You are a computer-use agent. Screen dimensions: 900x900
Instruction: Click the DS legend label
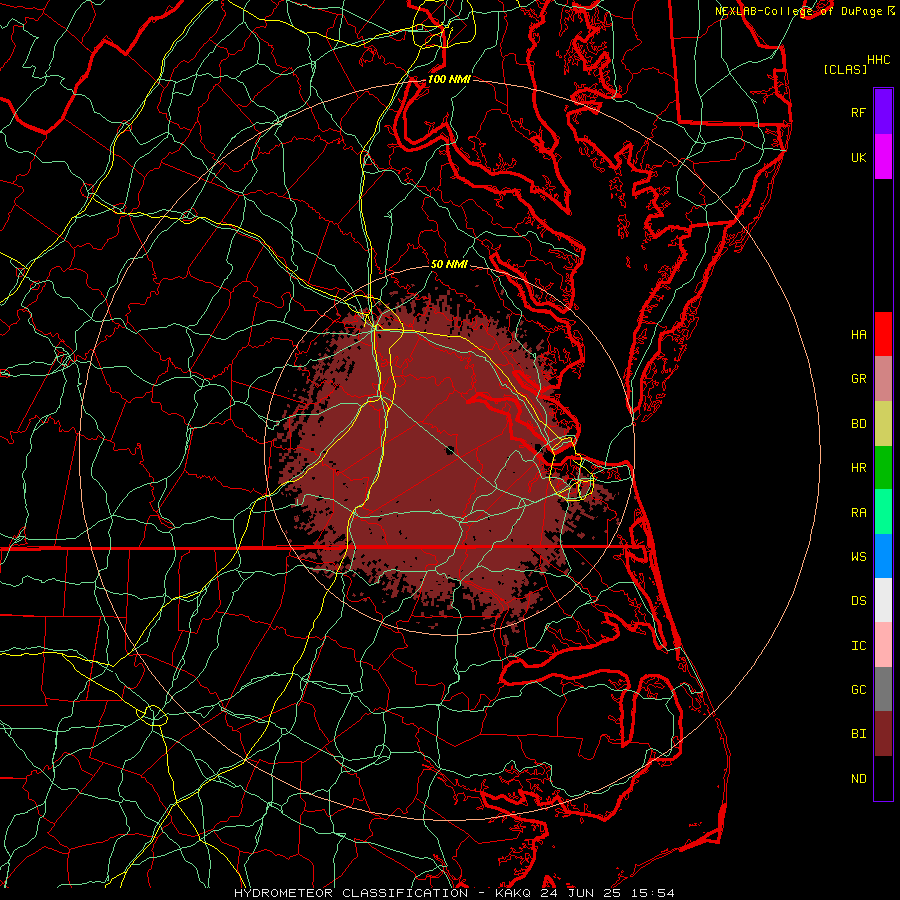tap(858, 600)
